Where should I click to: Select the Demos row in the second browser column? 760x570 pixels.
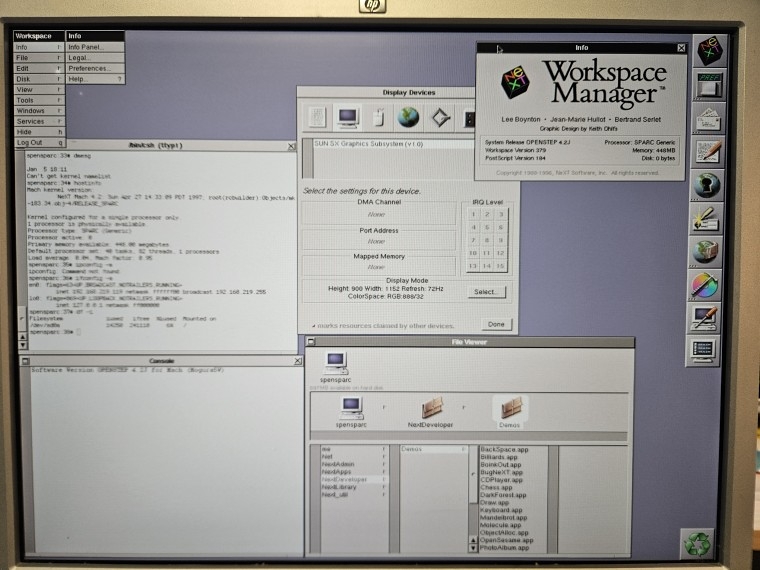pyautogui.click(x=434, y=449)
